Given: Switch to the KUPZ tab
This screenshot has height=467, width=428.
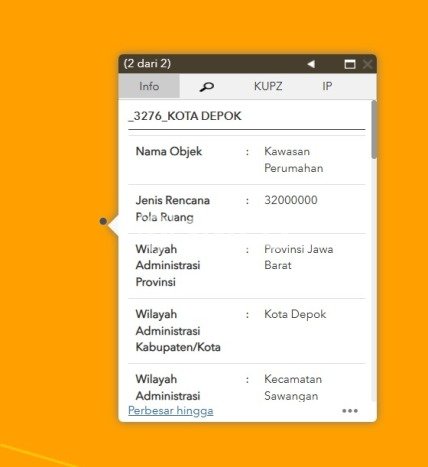Looking at the screenshot, I should [268, 86].
